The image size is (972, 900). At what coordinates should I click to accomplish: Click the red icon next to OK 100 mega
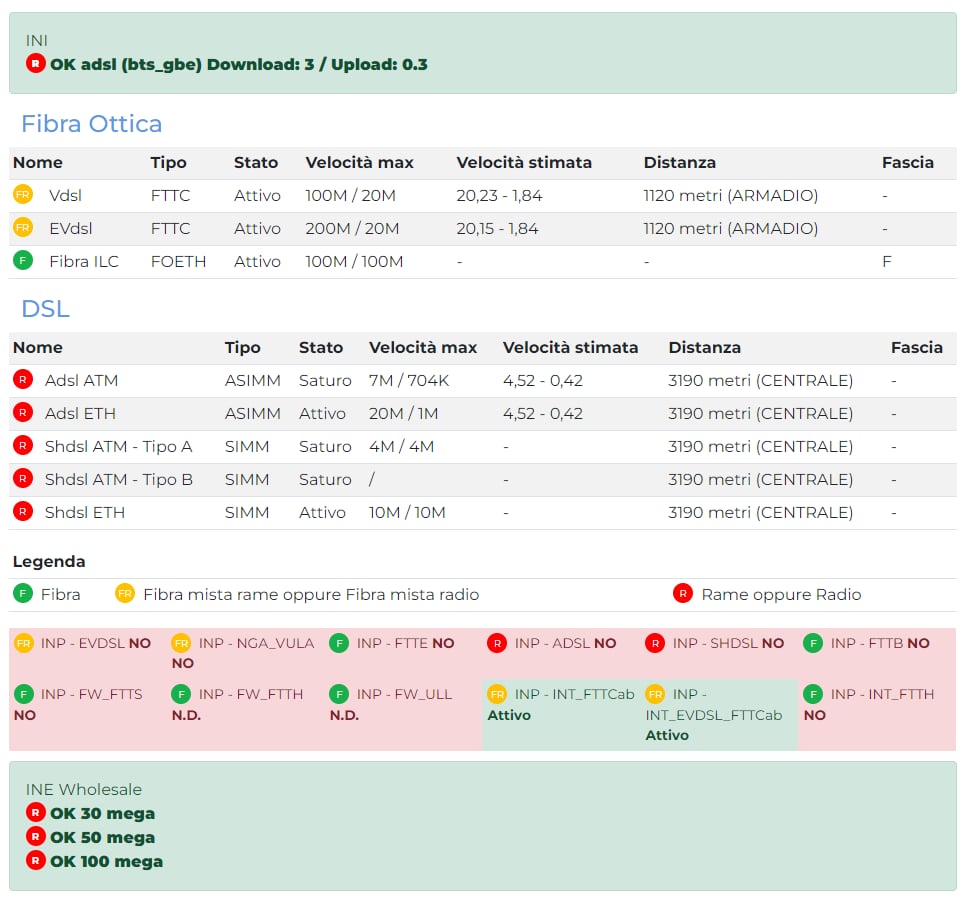pyautogui.click(x=36, y=860)
